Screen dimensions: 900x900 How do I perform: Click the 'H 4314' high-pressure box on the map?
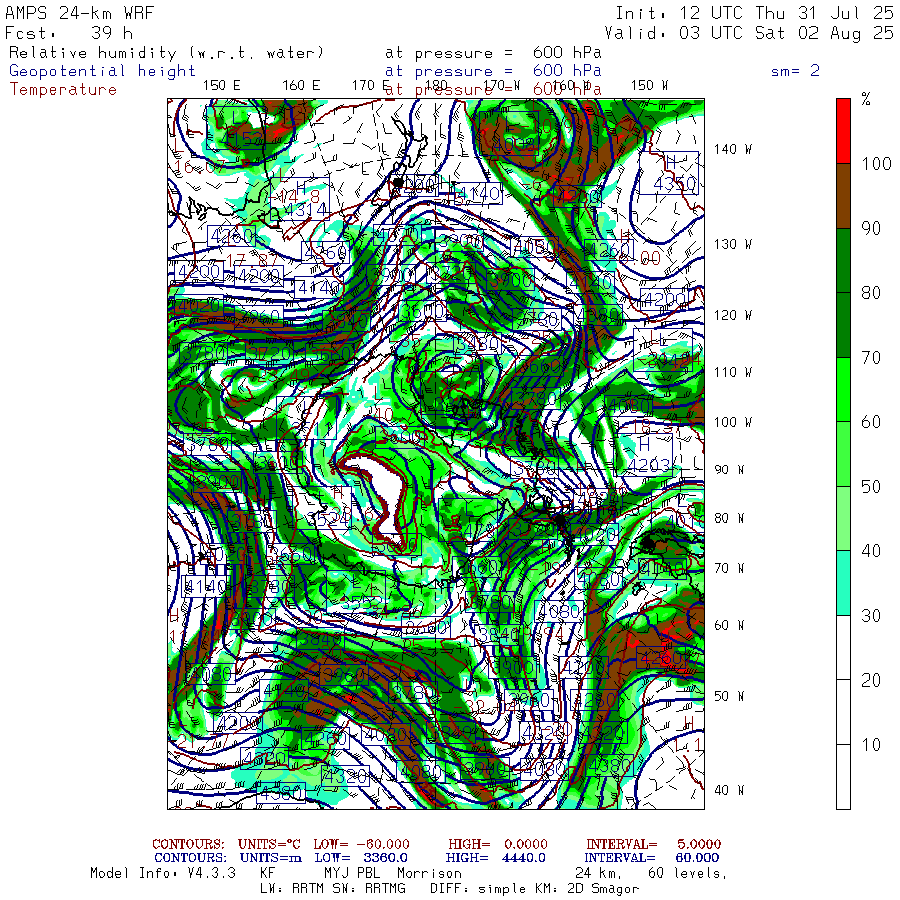(x=300, y=200)
